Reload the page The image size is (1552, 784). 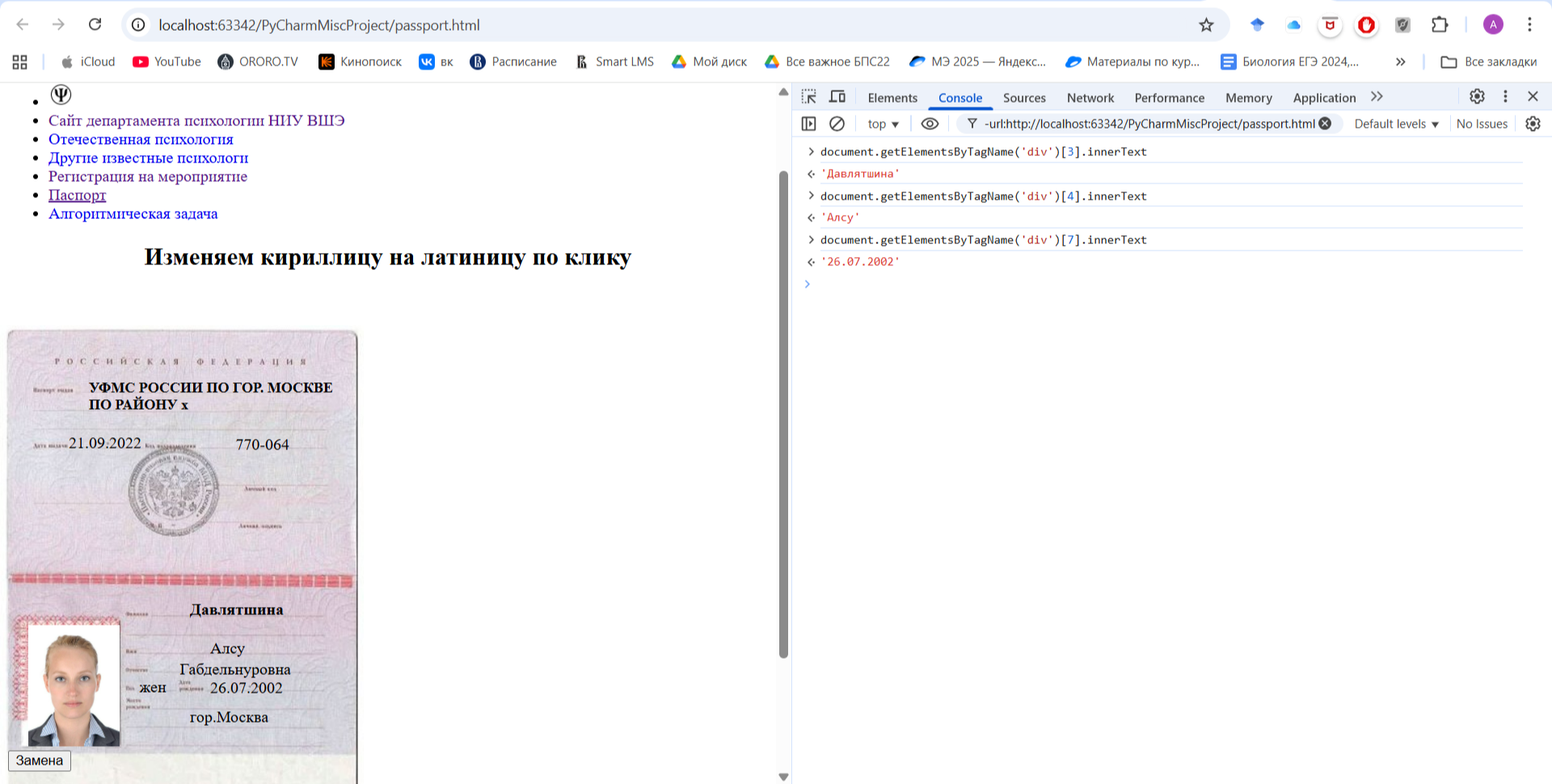coord(95,25)
